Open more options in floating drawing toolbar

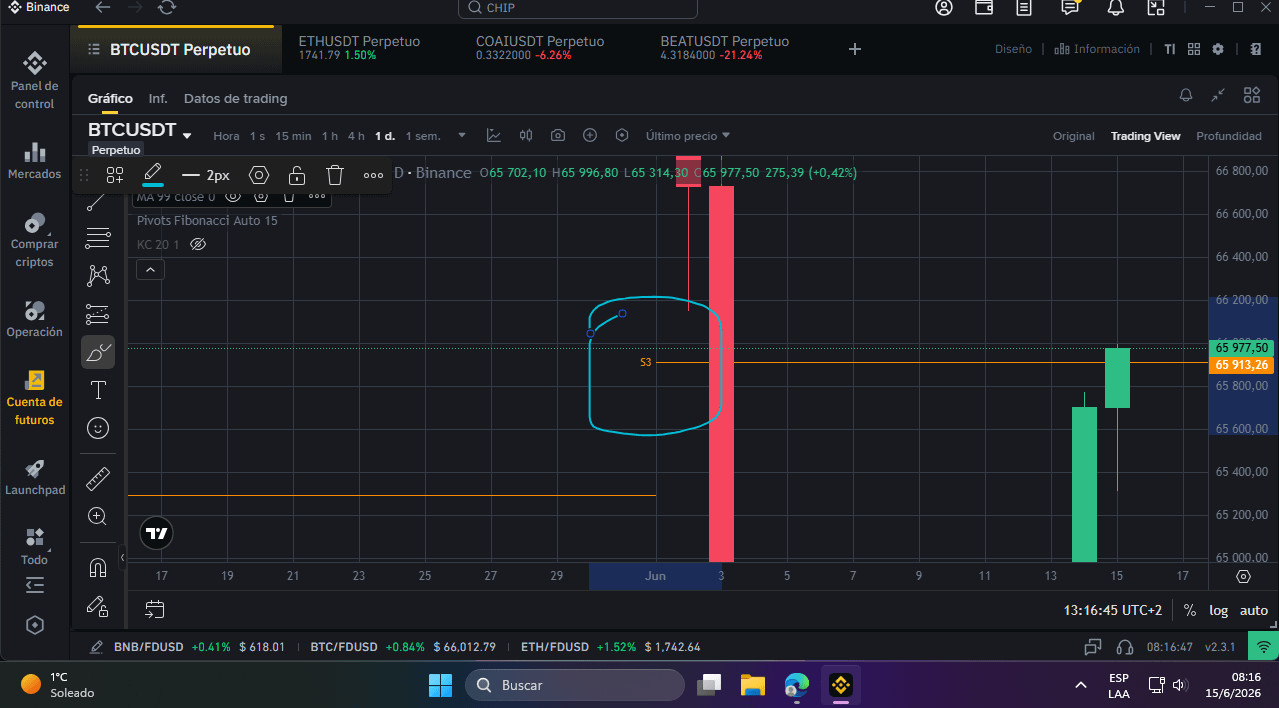point(373,175)
